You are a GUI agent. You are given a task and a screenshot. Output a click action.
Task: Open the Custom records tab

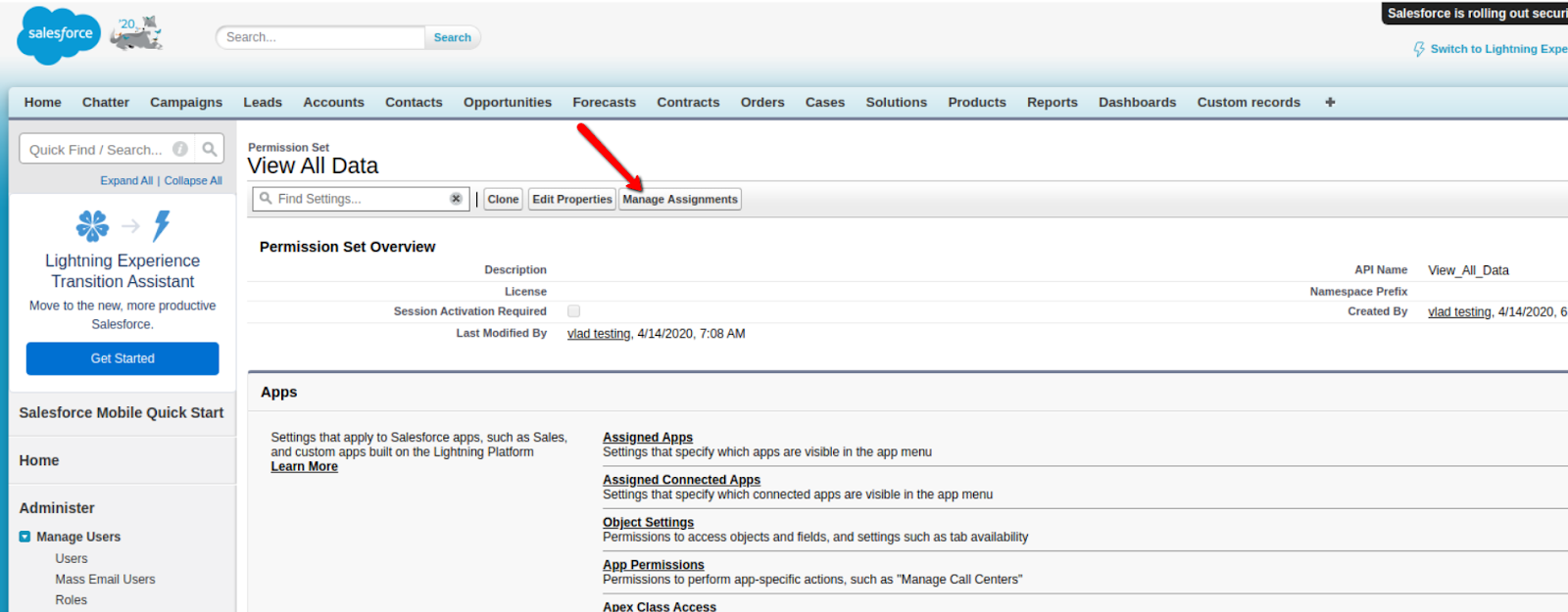tap(1249, 102)
